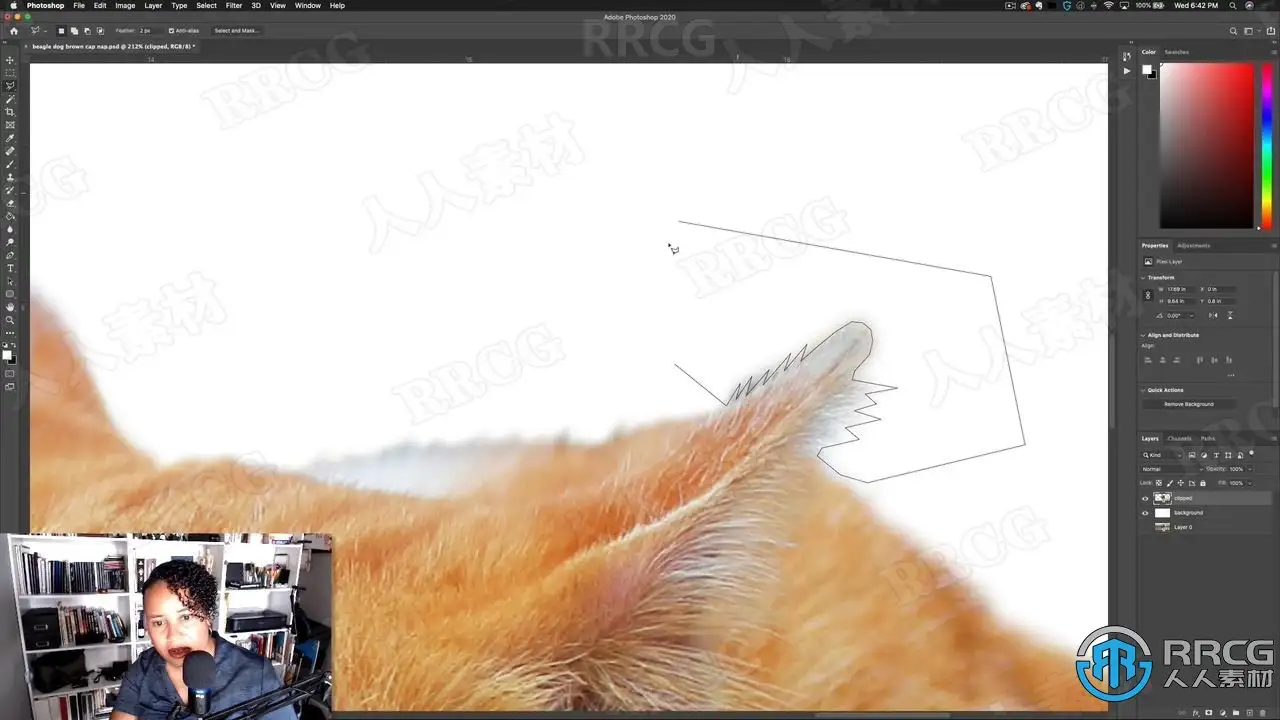Open the Select menu
Viewport: 1280px width, 720px height.
(206, 6)
